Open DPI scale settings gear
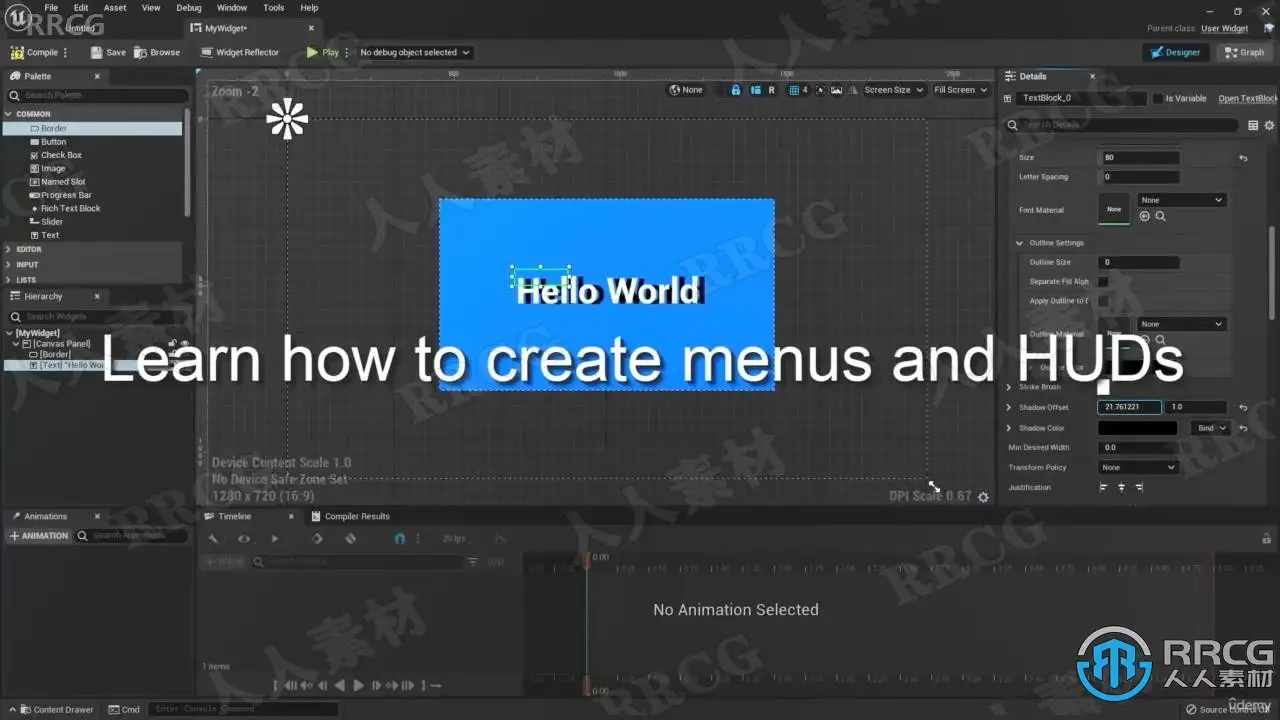 983,497
